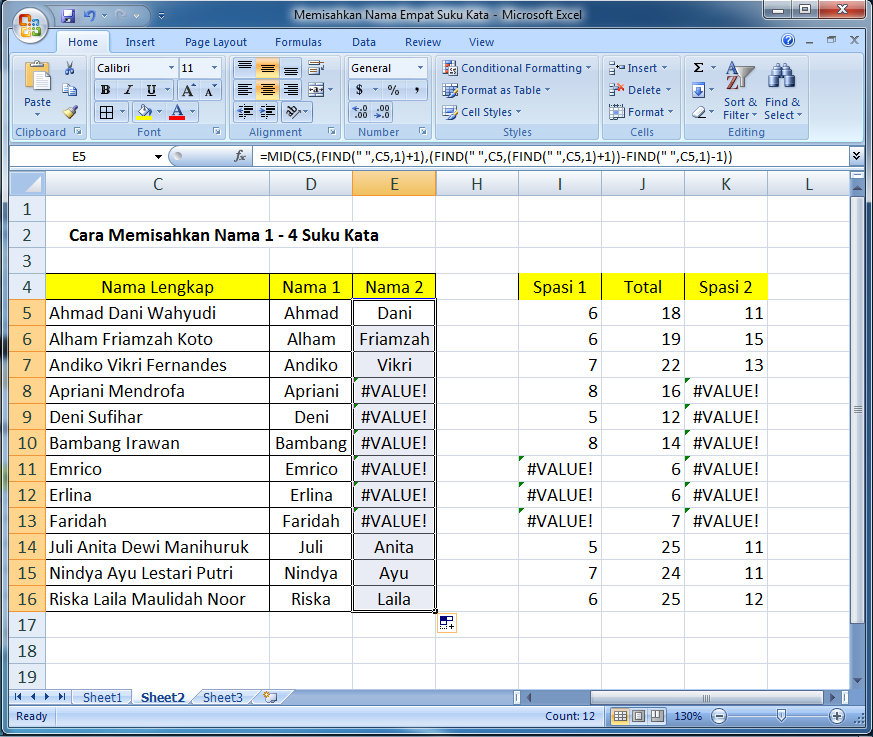Toggle Italic formatting
Screen dimensions: 873x737
tap(128, 90)
